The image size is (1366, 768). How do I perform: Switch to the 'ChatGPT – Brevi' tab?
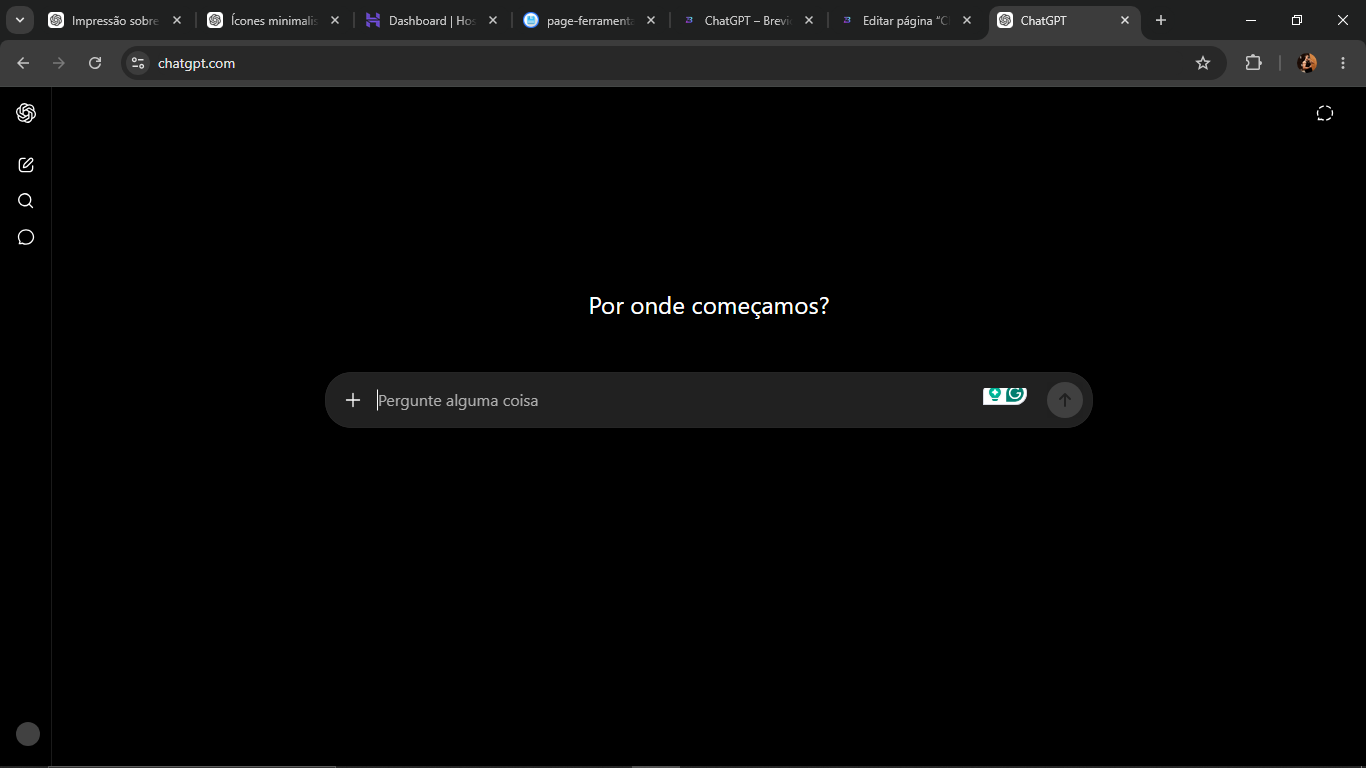point(747,20)
